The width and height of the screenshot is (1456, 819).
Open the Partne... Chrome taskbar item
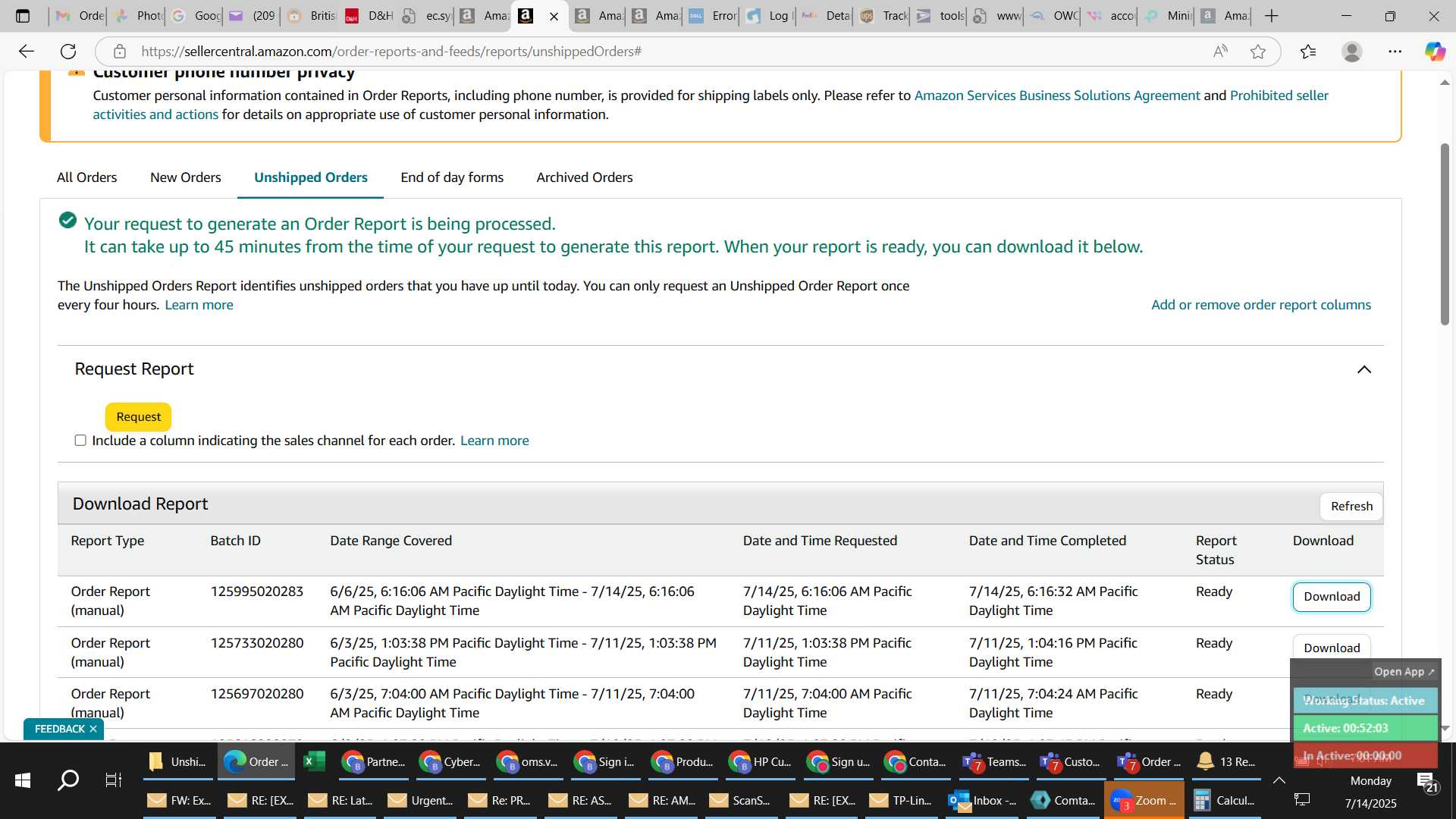pos(374,761)
